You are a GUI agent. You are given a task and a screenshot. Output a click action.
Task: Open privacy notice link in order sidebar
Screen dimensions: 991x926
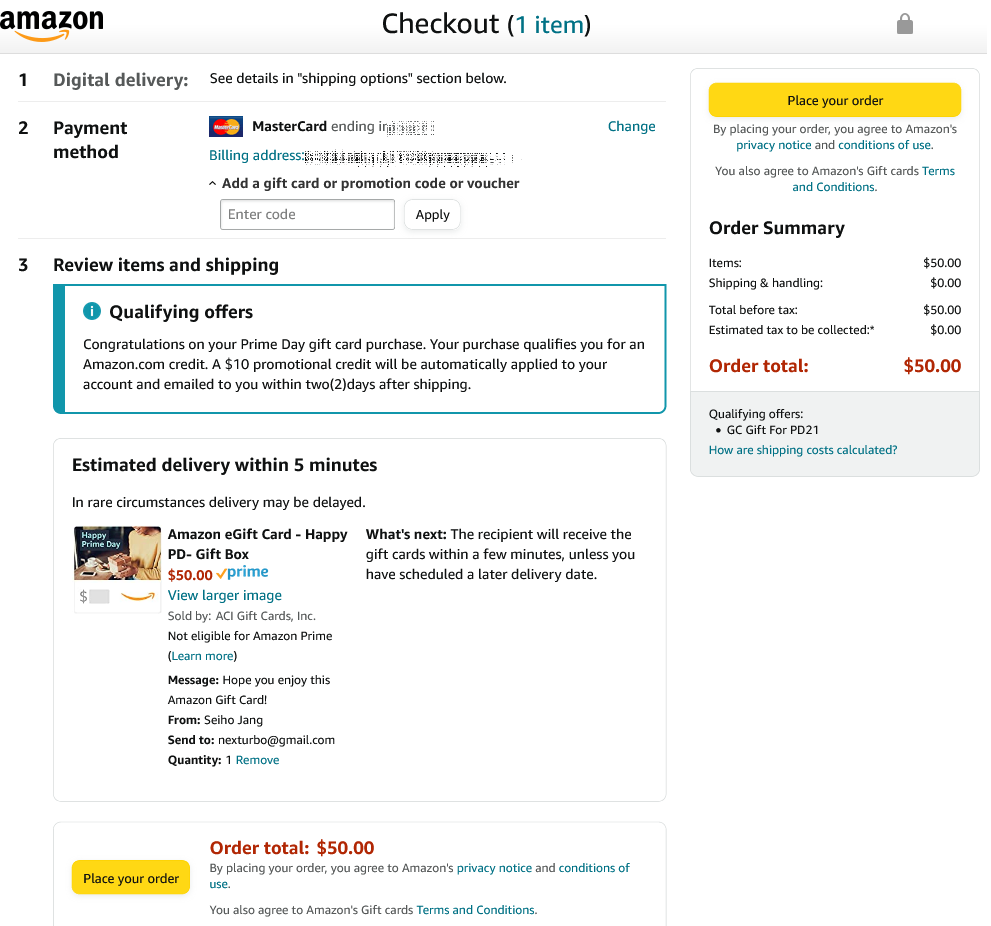pos(773,145)
